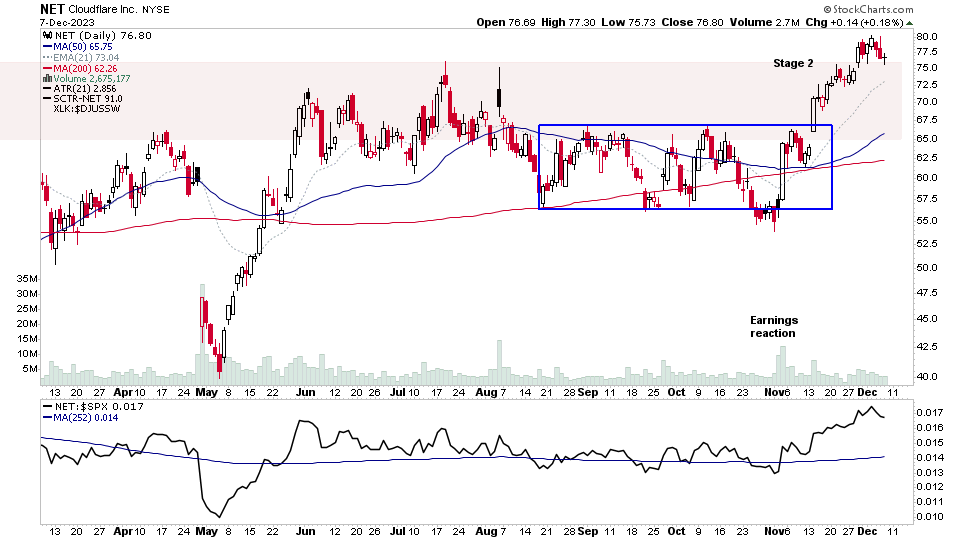
Task: Click the MA(252) 0.014 indicator legend
Action: [85, 418]
